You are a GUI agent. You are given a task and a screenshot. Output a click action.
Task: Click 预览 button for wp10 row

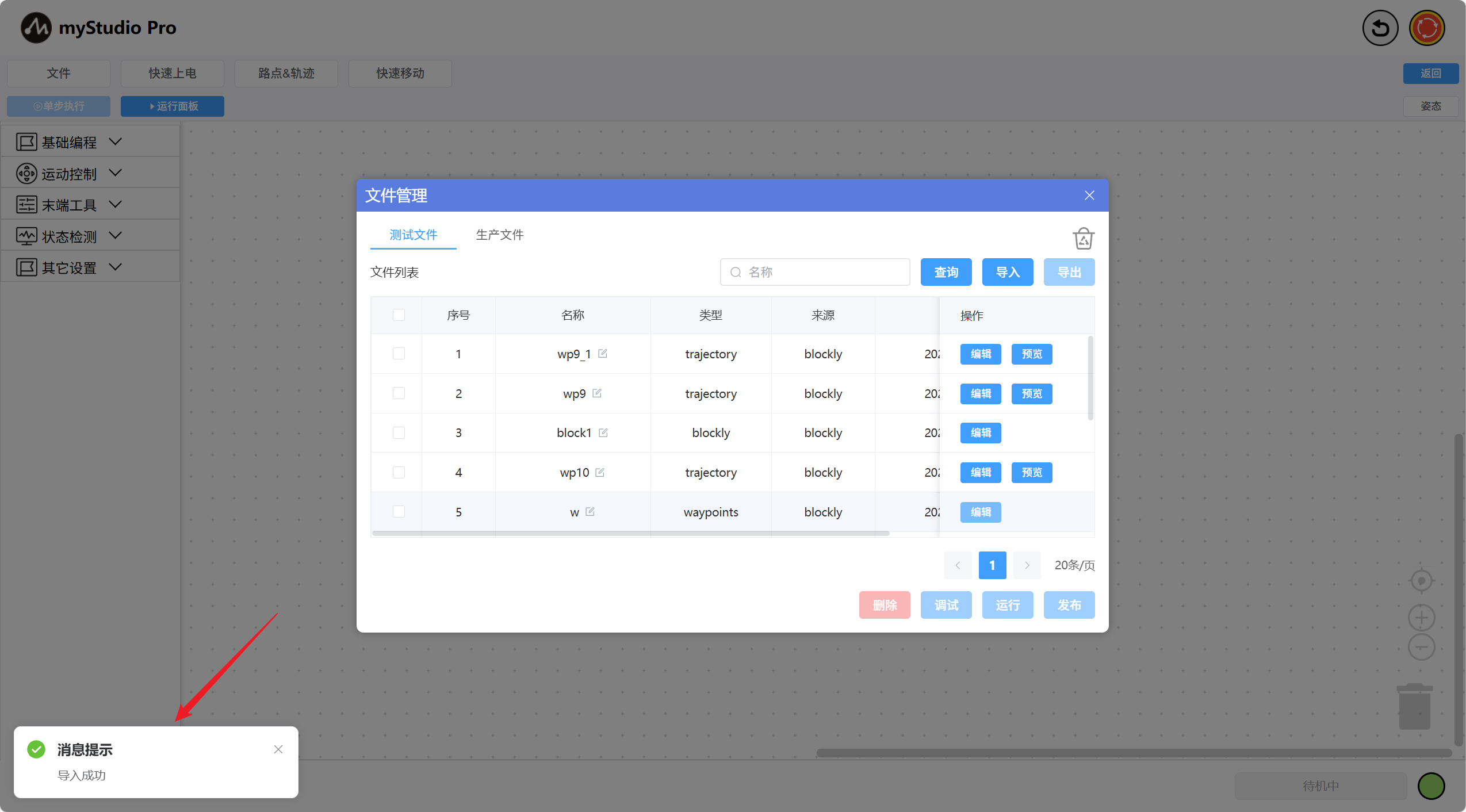(1031, 472)
